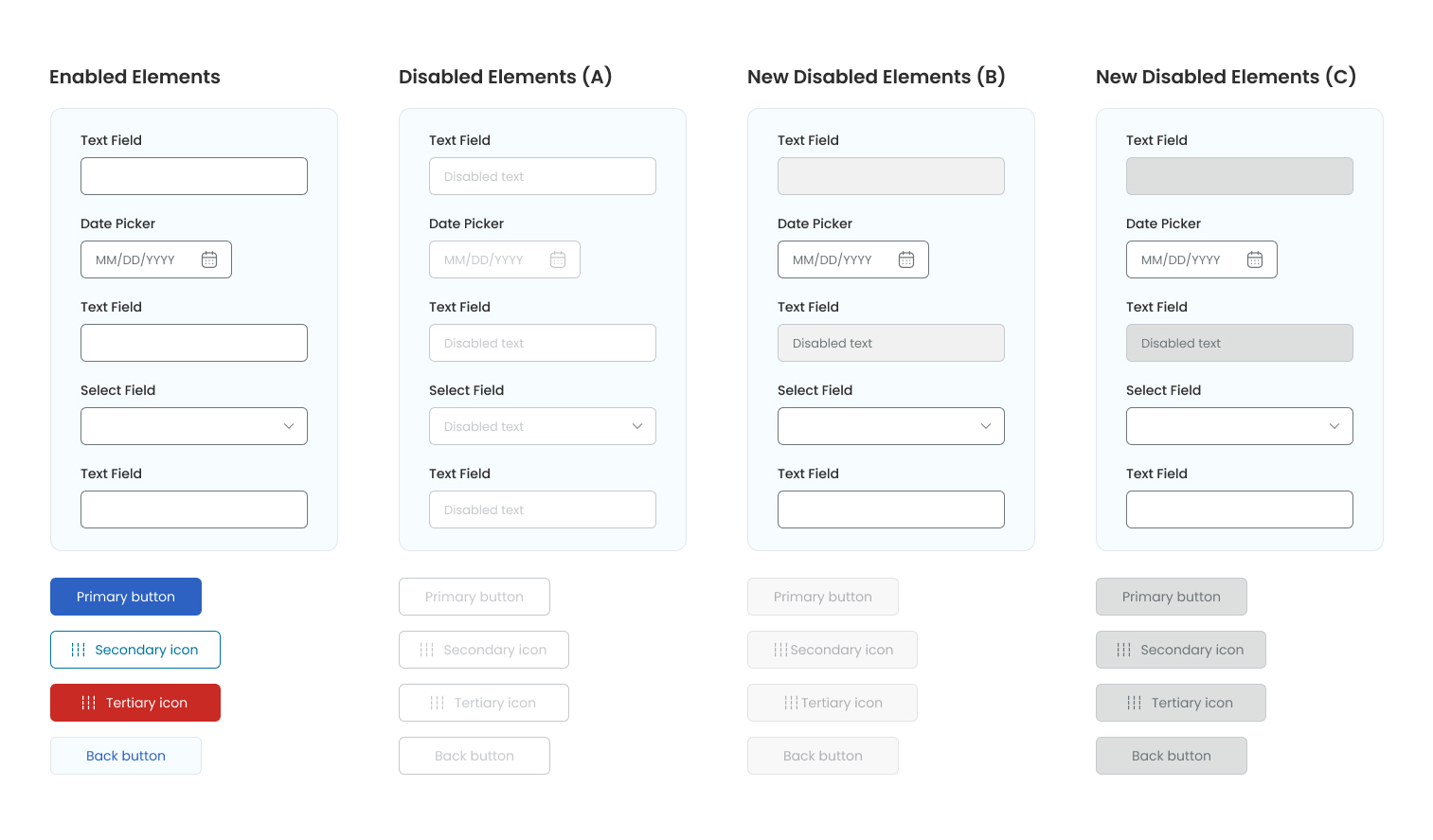
Task: Click the gray Back button in column C
Action: coord(1172,756)
